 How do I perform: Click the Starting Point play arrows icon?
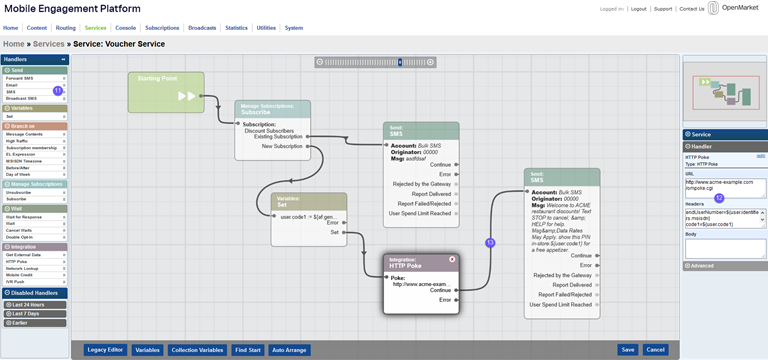(x=187, y=96)
